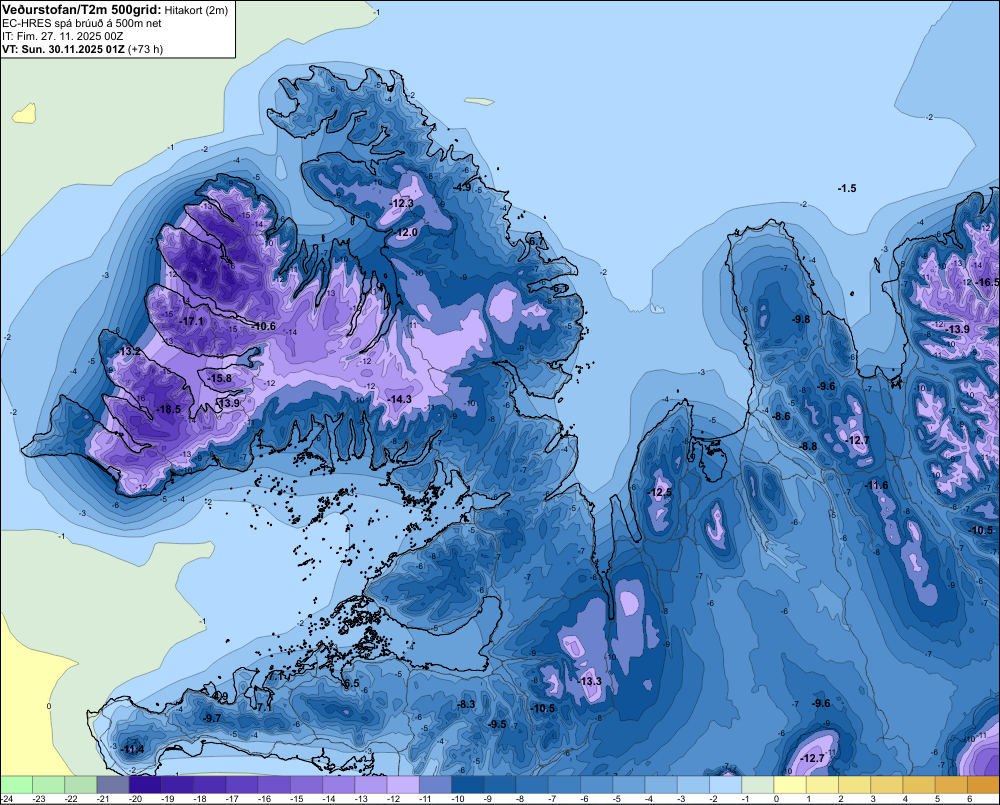Select the 'EC-HRES spá brúuð á 500m net' line
This screenshot has height=805, width=1000.
click(82, 23)
